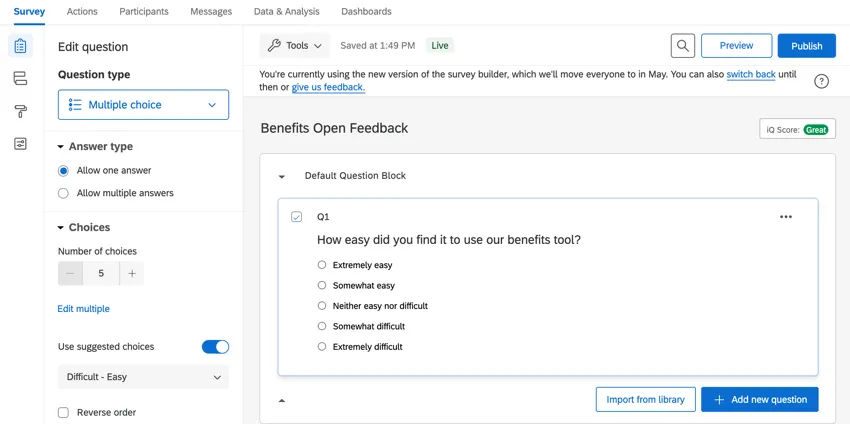Open the survey options icon in sidebar
Image resolution: width=850 pixels, height=424 pixels.
click(x=20, y=144)
